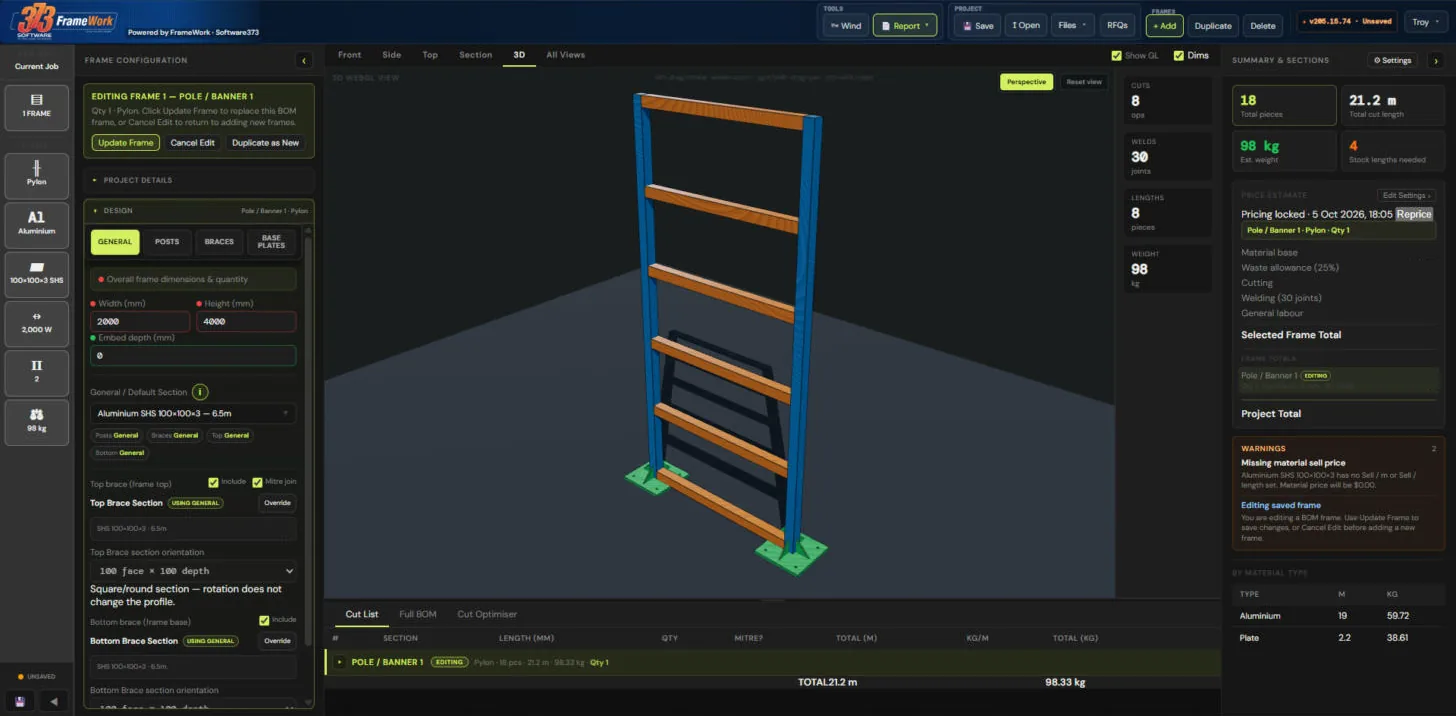The image size is (1456, 716).
Task: Open summary Settings gear button
Action: [x=1393, y=60]
